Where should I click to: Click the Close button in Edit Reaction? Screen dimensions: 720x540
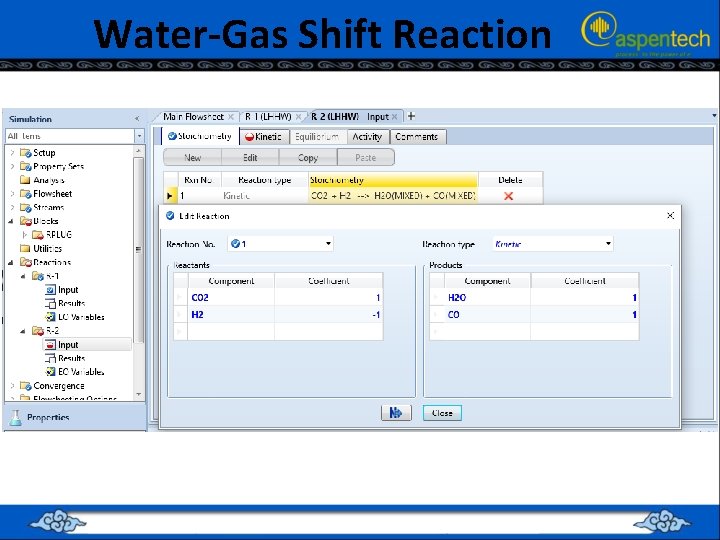click(x=442, y=413)
